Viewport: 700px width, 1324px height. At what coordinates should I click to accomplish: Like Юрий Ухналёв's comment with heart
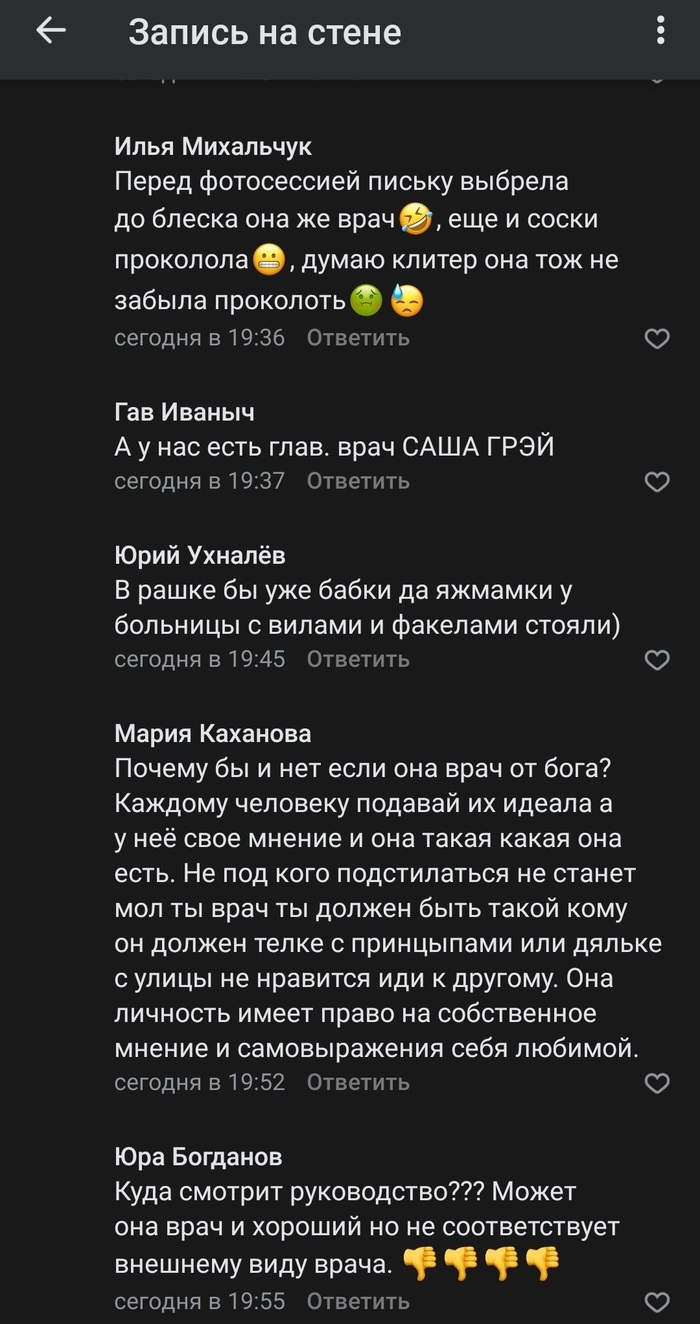click(656, 660)
